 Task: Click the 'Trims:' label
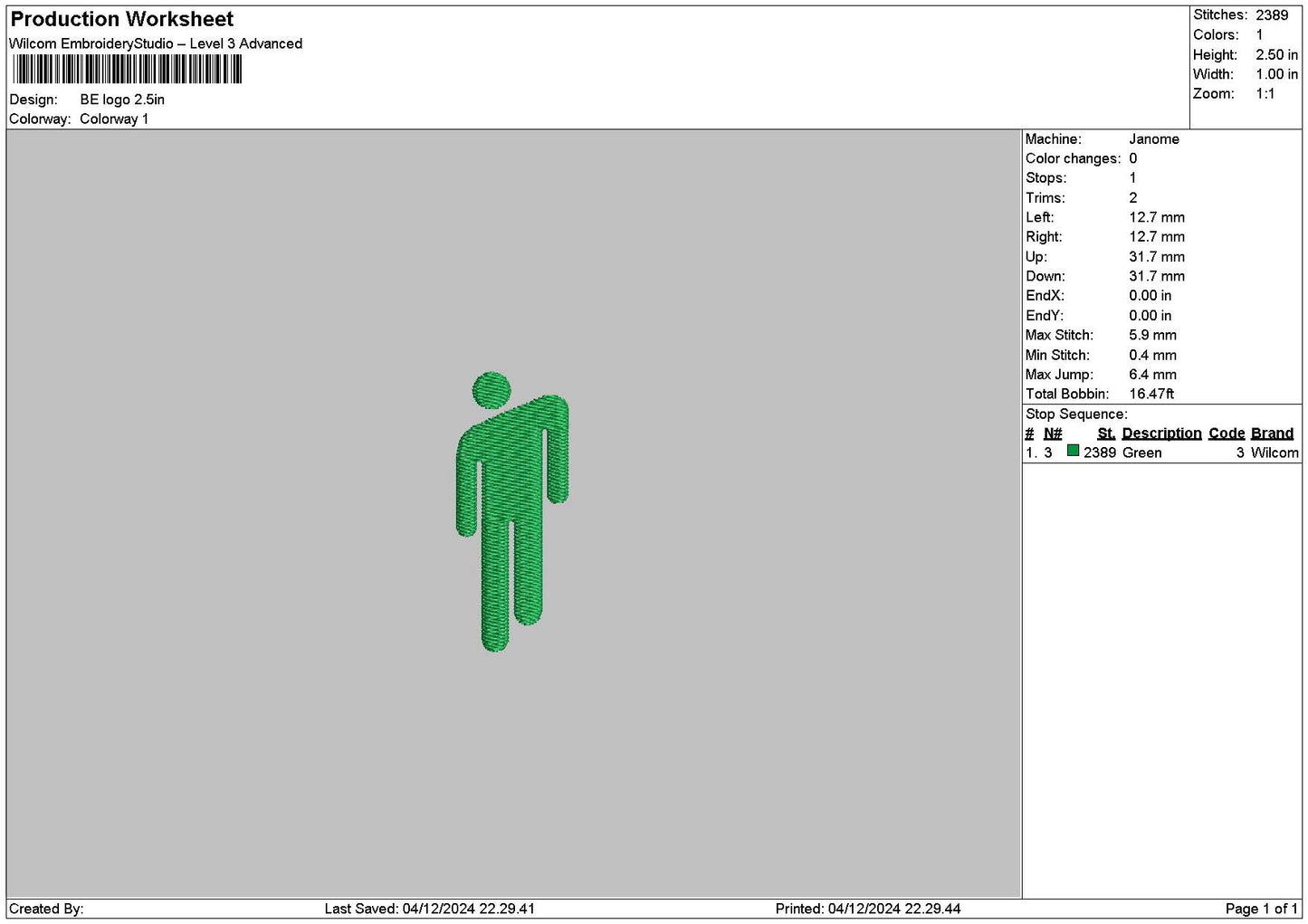(1045, 198)
